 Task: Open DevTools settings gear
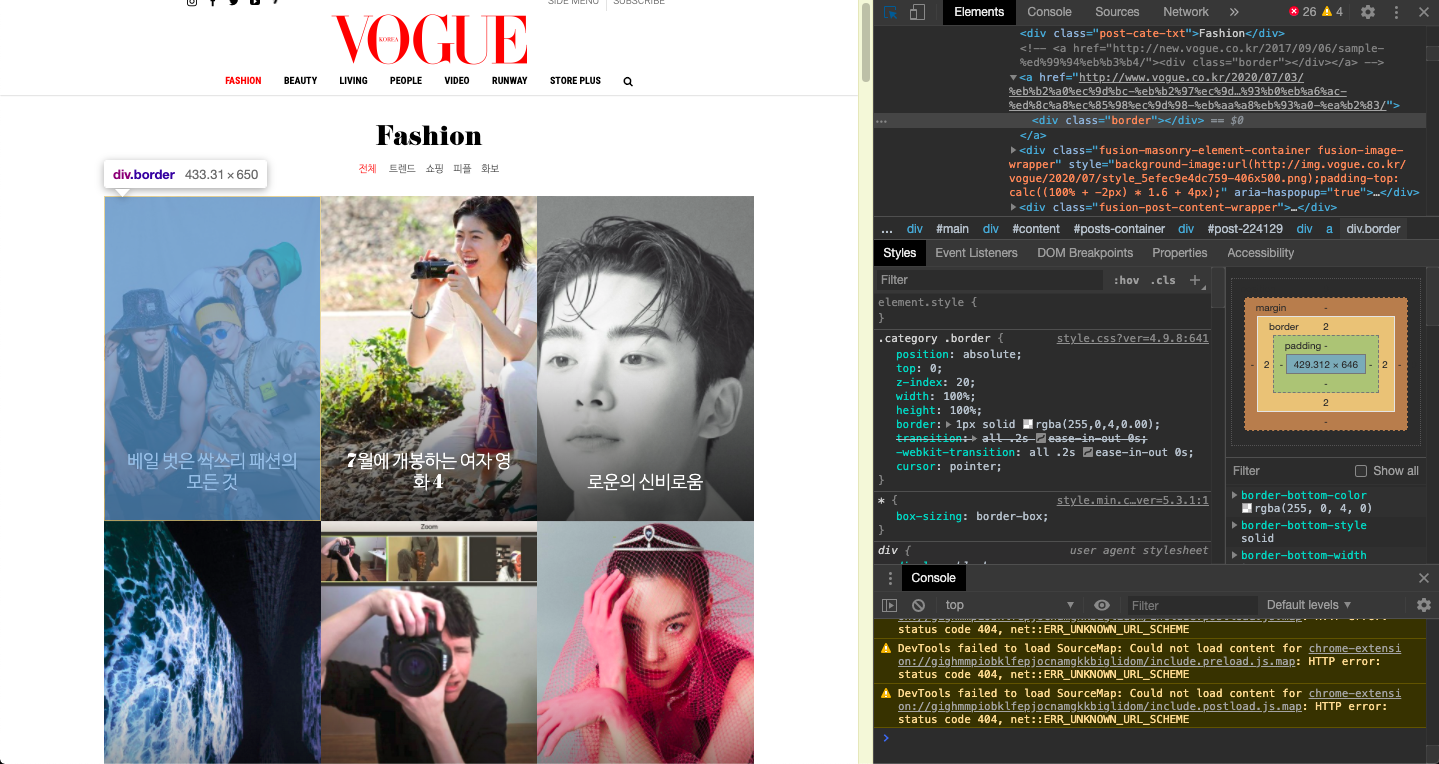(1368, 12)
